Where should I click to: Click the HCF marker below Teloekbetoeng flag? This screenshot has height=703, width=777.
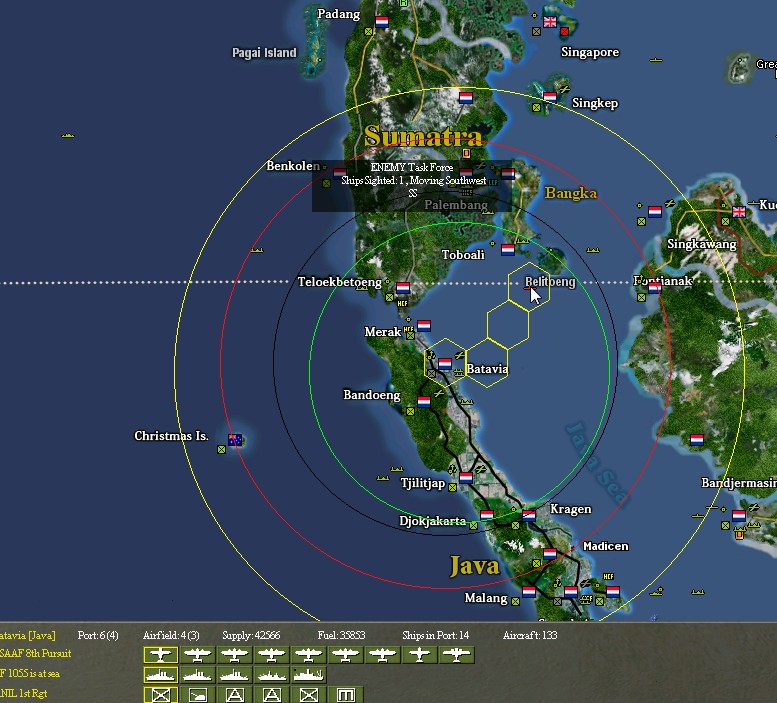402,303
